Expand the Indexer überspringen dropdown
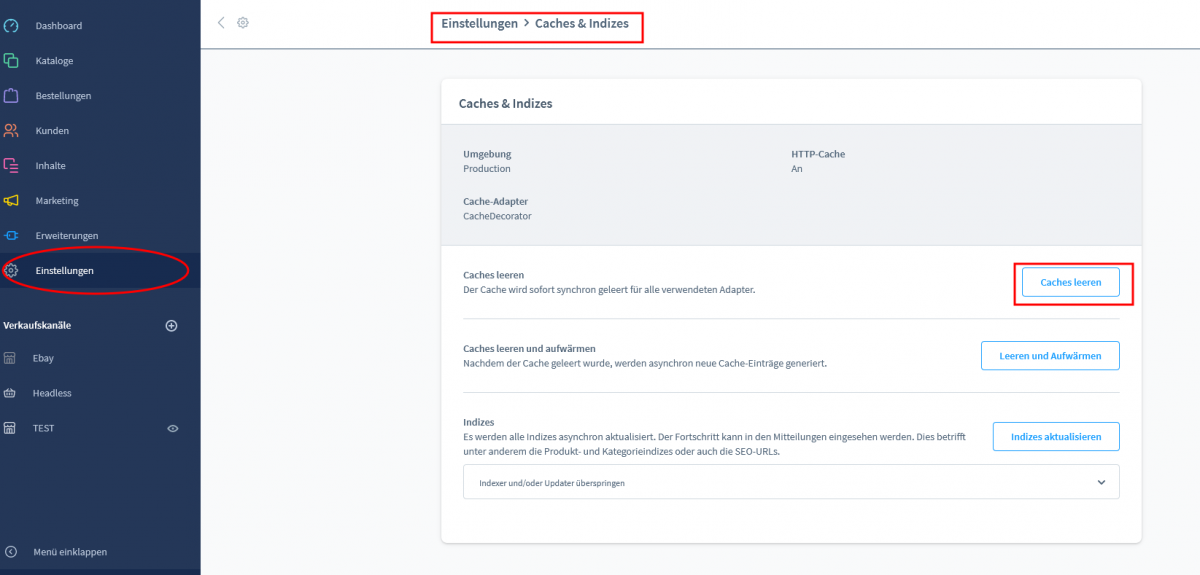 (x=1101, y=482)
